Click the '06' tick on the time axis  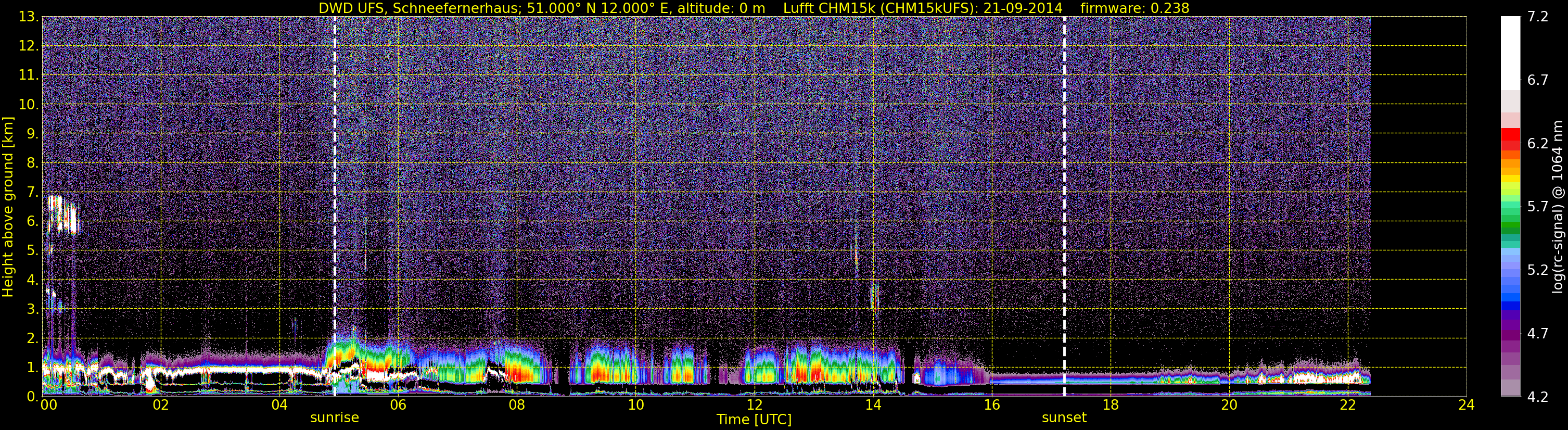pos(398,405)
